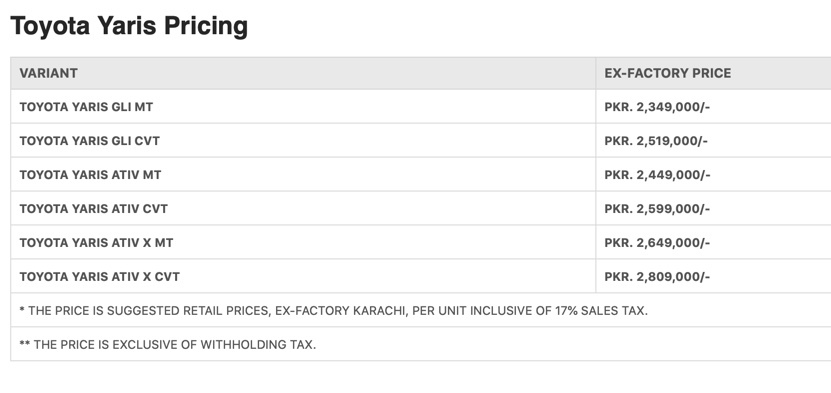831x393 pixels.
Task: Select the EX-FACTORY PRICE column header
Action: click(667, 73)
